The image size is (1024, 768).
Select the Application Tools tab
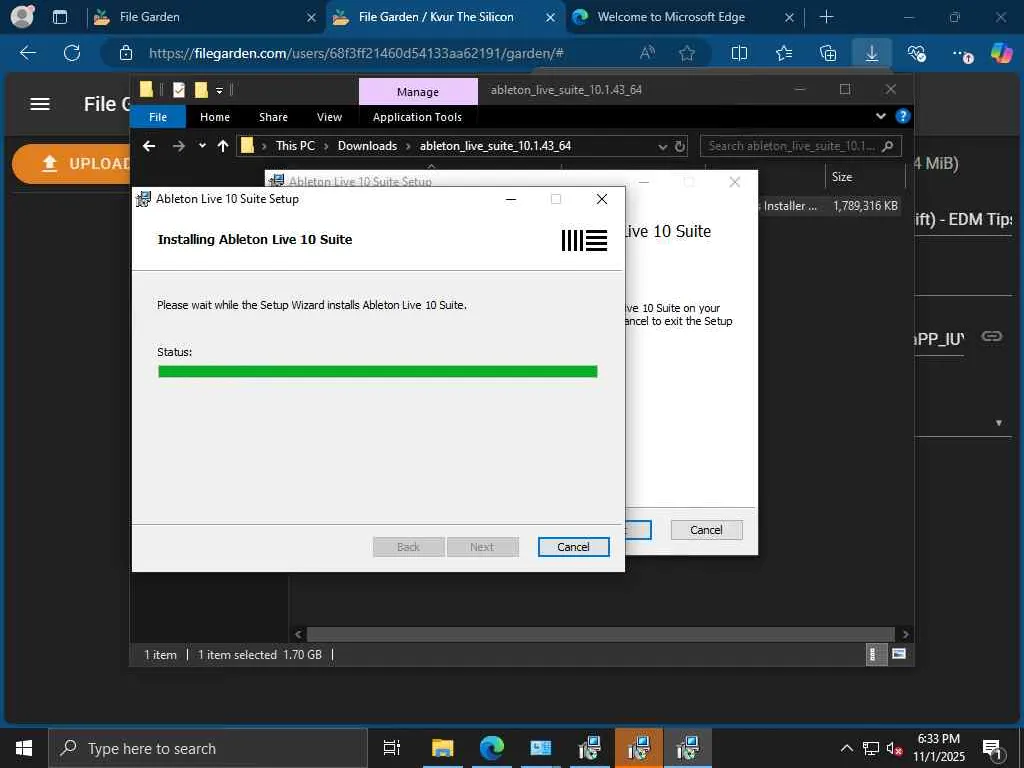pyautogui.click(x=417, y=117)
